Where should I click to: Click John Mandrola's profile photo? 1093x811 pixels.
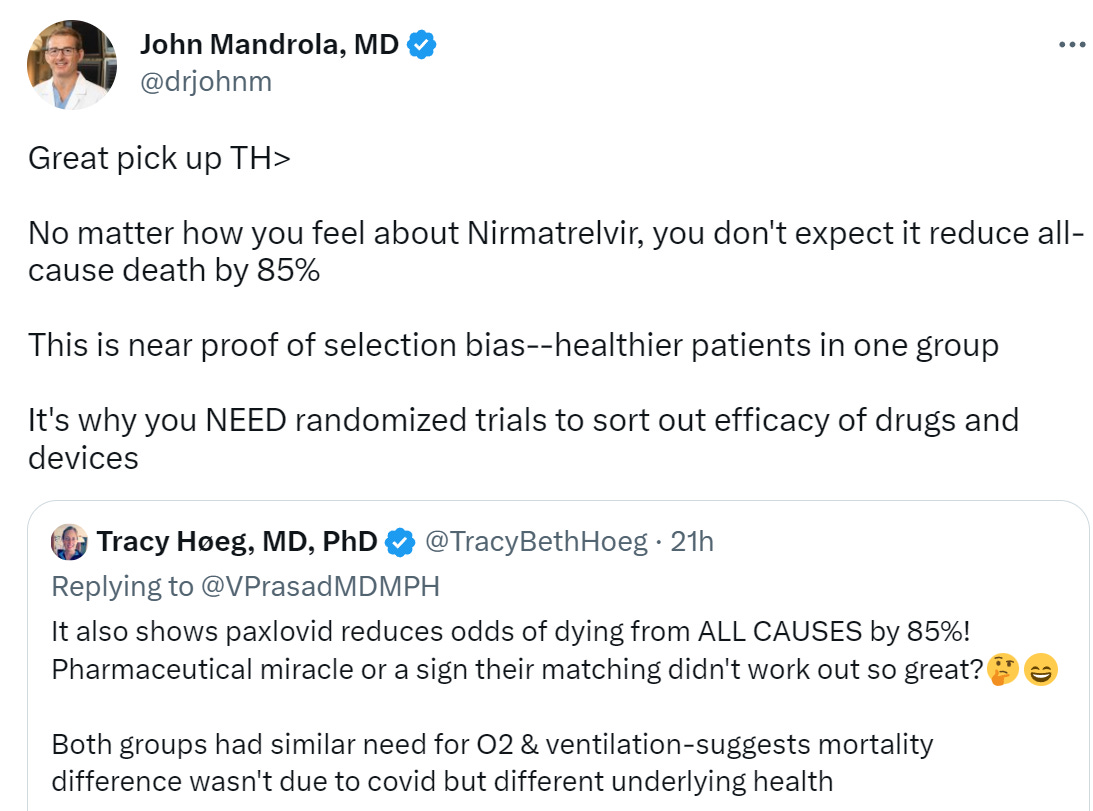point(72,65)
